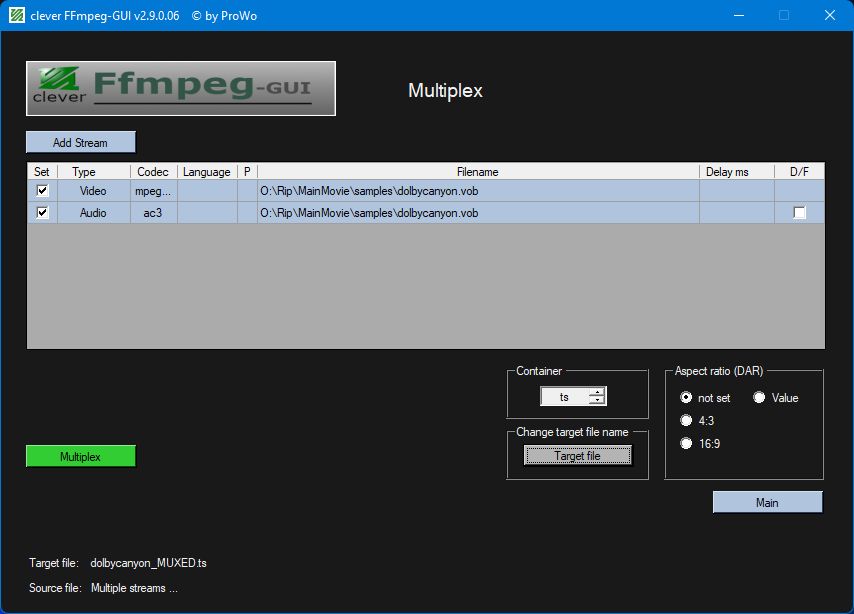Click the app icon in the title bar
The width and height of the screenshot is (854, 614).
coord(16,15)
